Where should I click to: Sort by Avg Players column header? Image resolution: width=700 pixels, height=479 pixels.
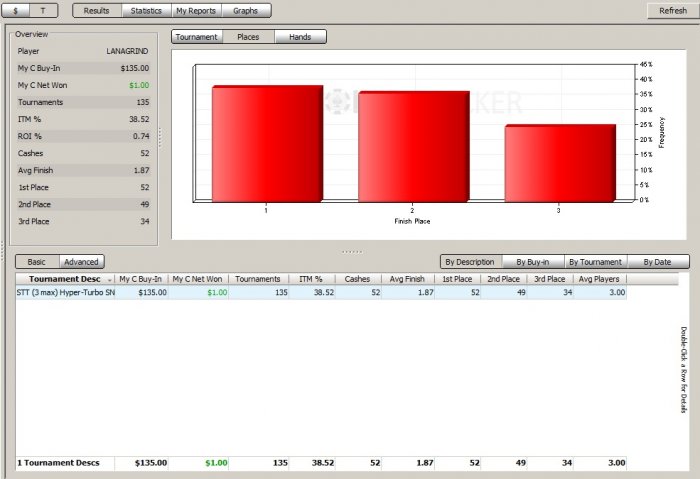(x=600, y=279)
